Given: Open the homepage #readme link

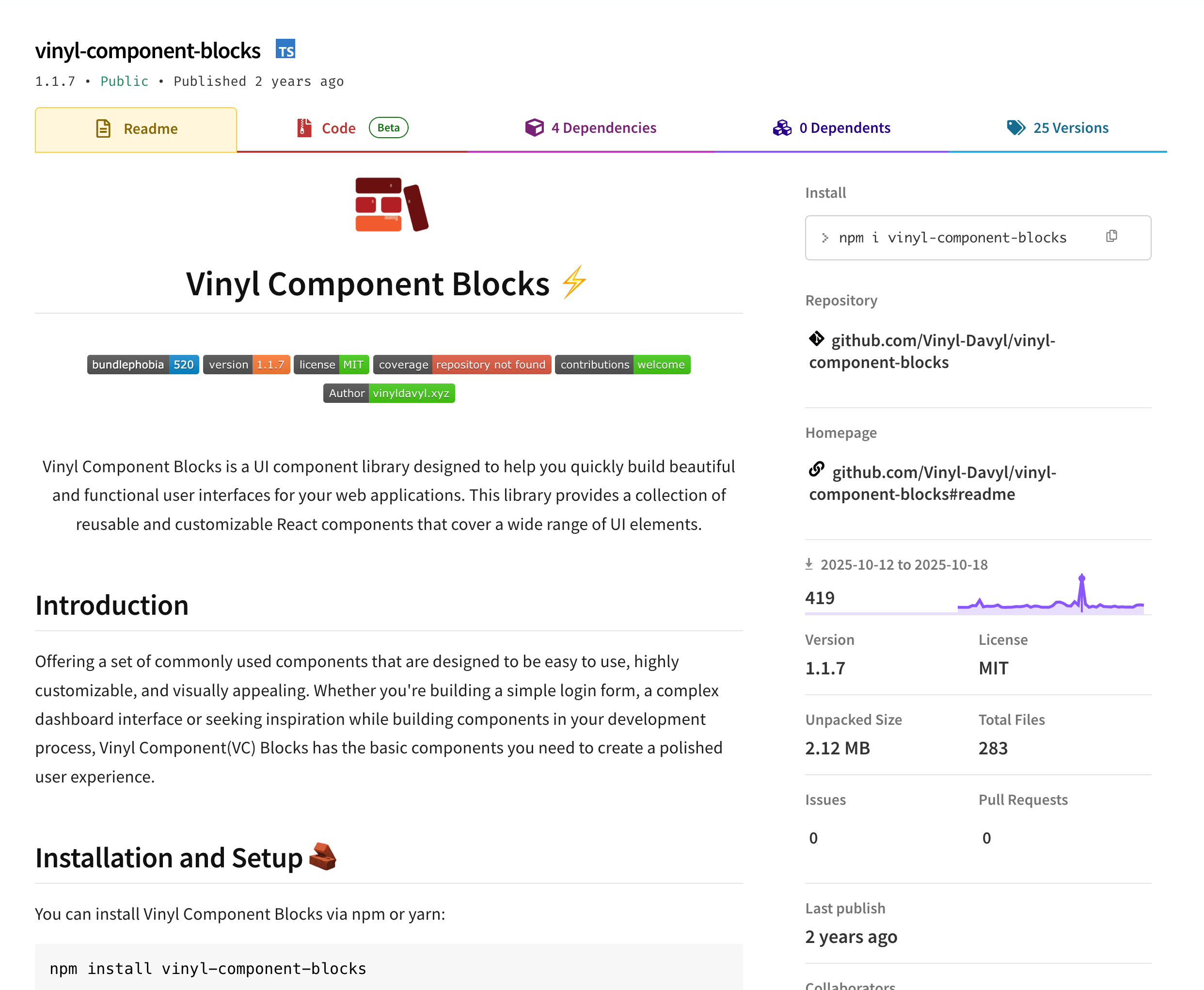Looking at the screenshot, I should pyautogui.click(x=932, y=483).
